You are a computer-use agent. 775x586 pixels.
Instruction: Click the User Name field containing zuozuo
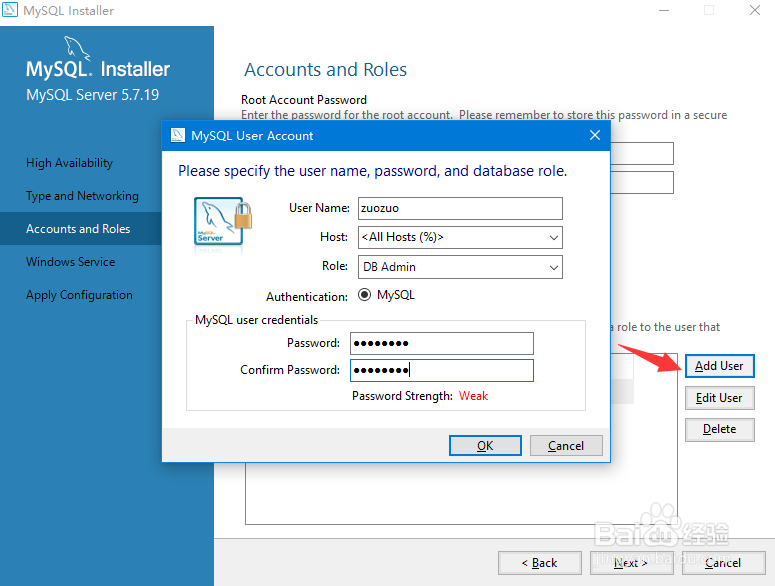[460, 209]
